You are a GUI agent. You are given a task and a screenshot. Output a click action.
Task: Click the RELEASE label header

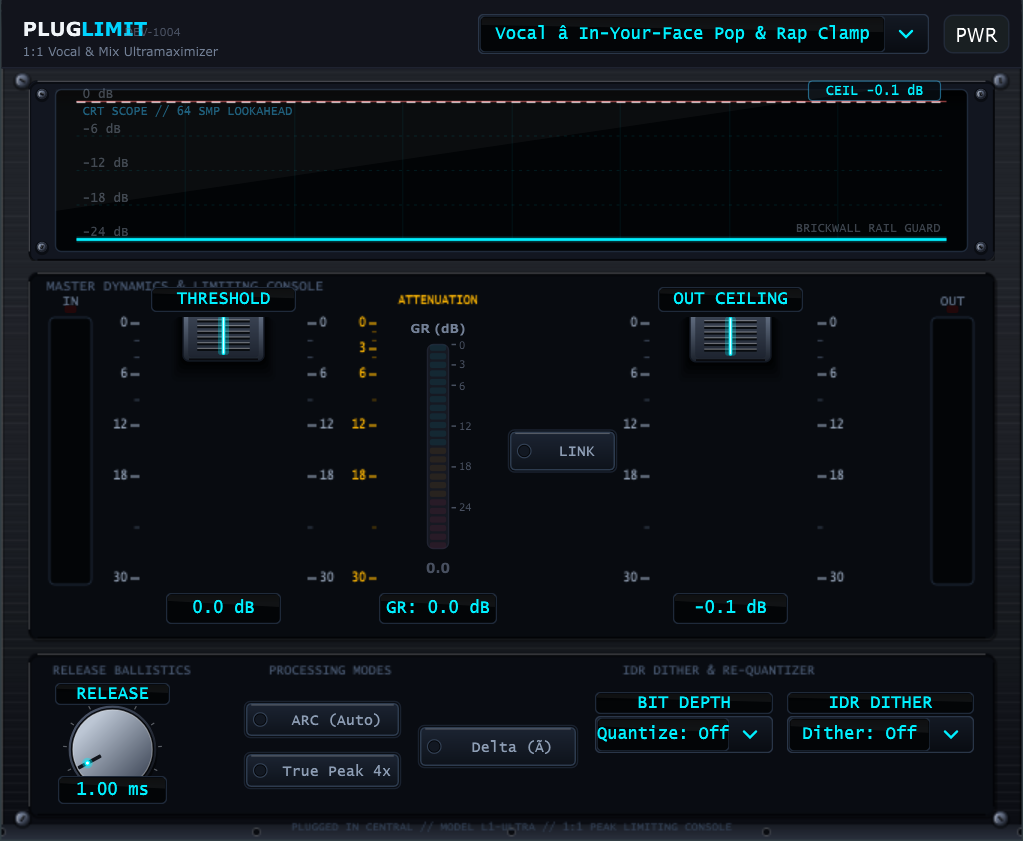tap(112, 694)
